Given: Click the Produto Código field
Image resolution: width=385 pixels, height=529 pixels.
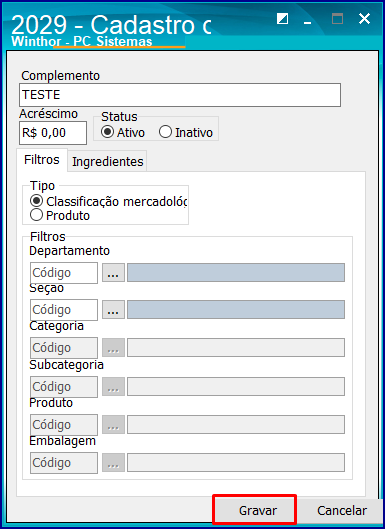Looking at the screenshot, I should click(x=64, y=425).
